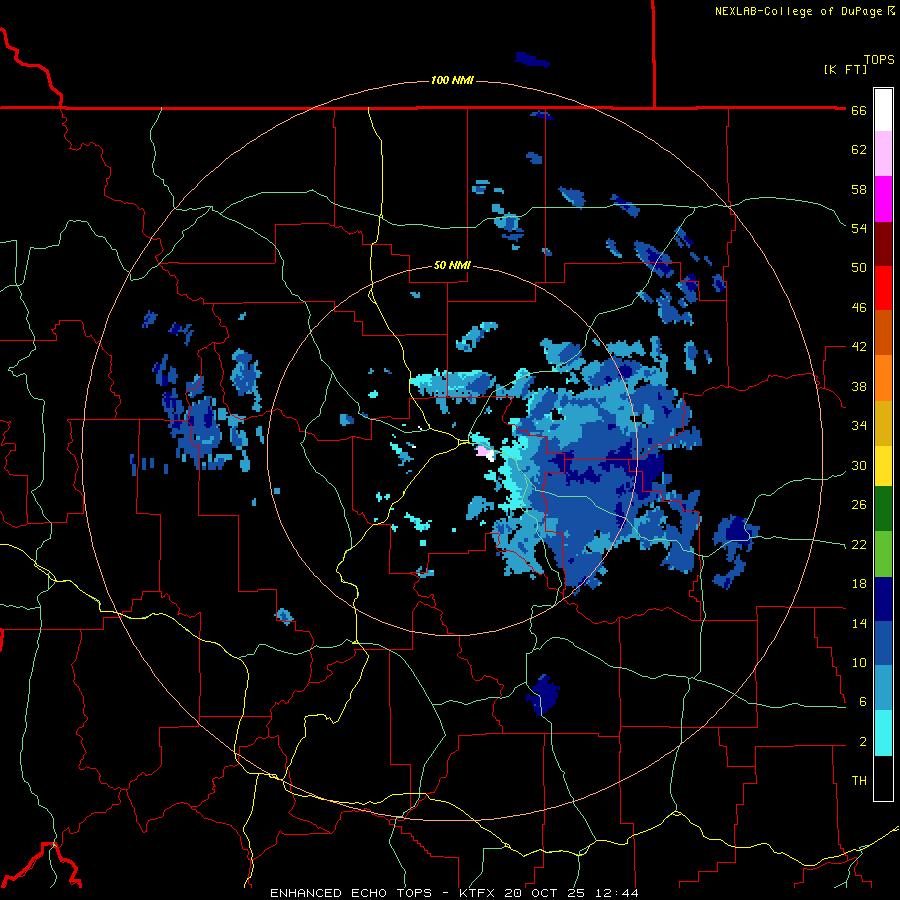Click the "TH" threshold legend label
900x900 pixels.
tap(859, 781)
